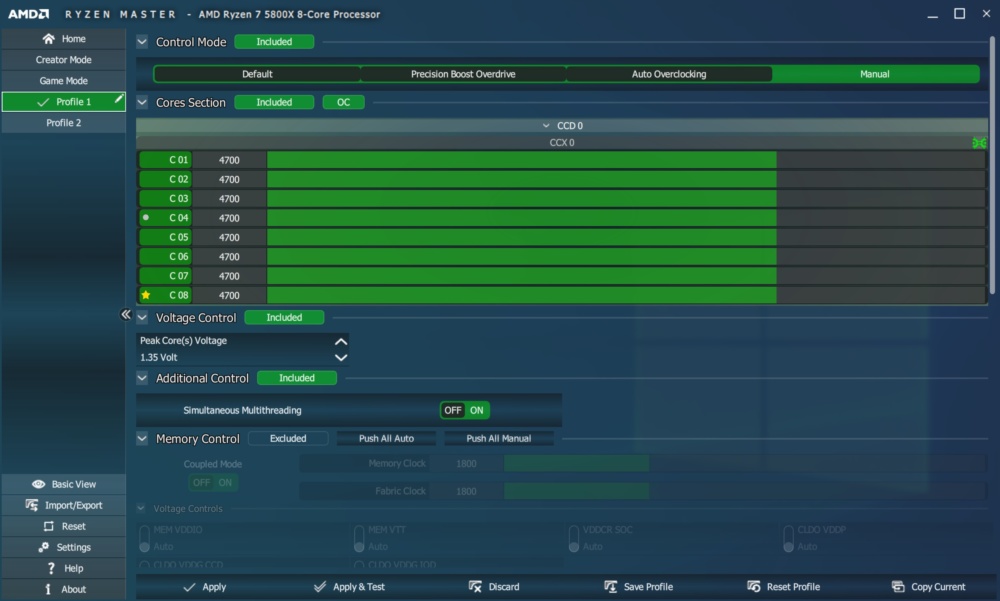Click the Profile 1 edit pencil icon
1000x601 pixels.
119,99
